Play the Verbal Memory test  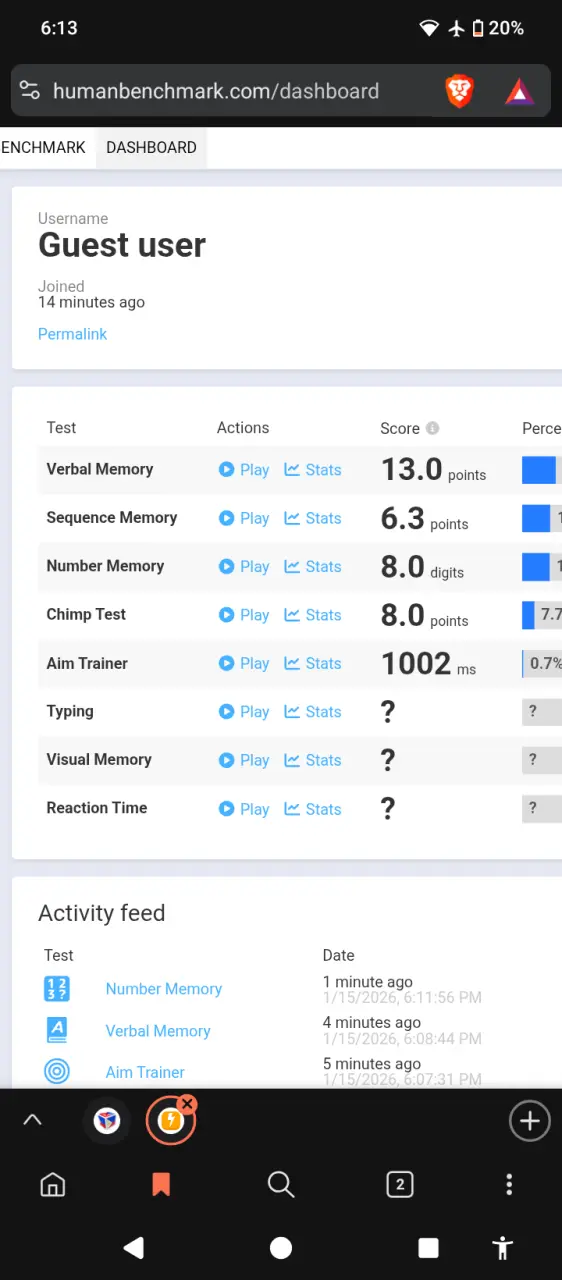(244, 470)
